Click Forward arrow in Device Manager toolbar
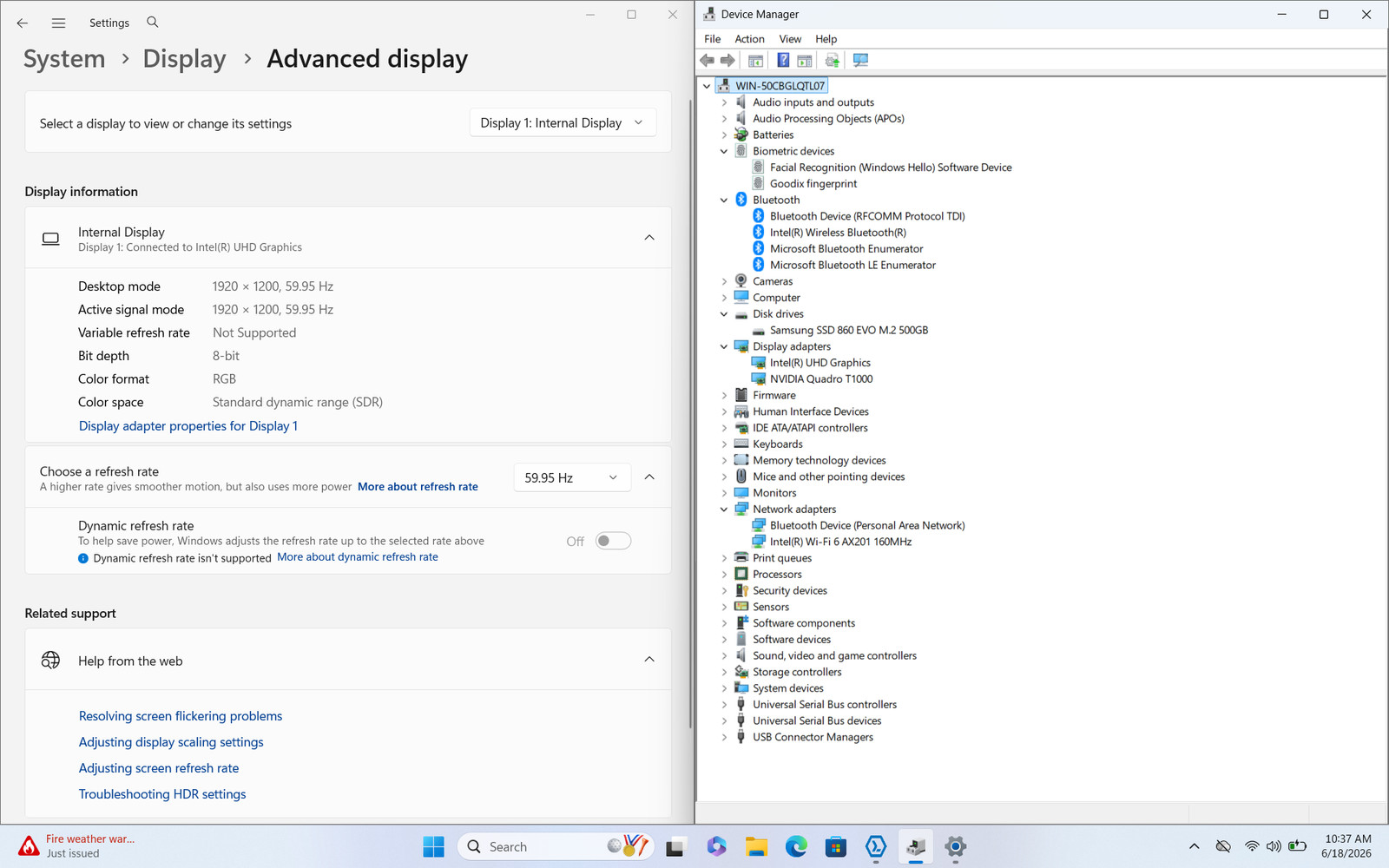 [727, 60]
